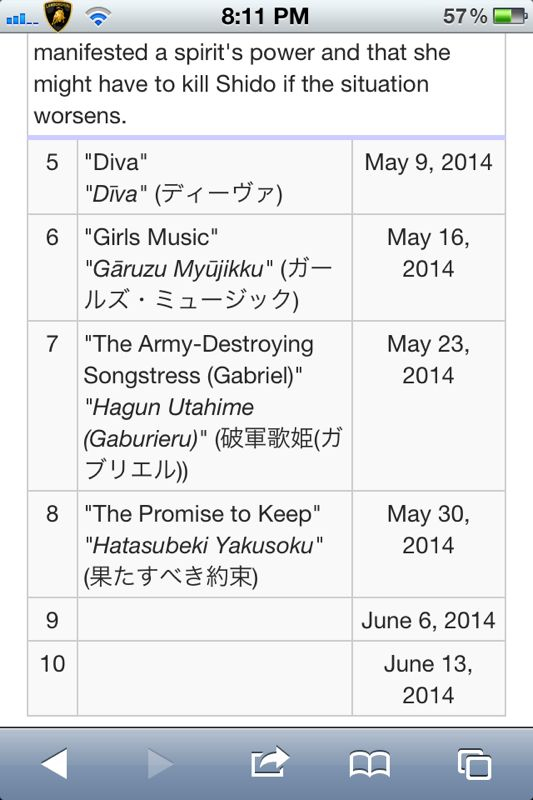Tap the cellular signal bars
Image resolution: width=533 pixels, height=800 pixels.
(22, 19)
